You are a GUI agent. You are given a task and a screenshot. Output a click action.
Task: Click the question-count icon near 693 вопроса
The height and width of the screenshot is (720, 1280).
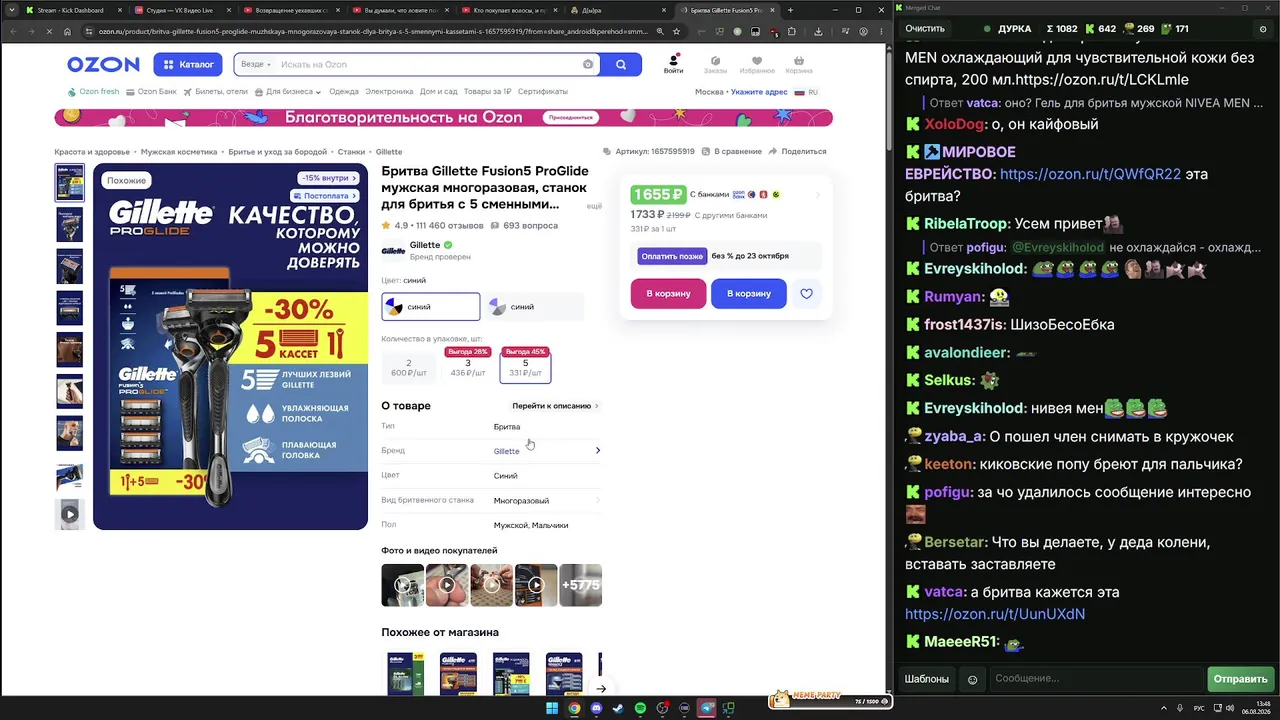(496, 226)
